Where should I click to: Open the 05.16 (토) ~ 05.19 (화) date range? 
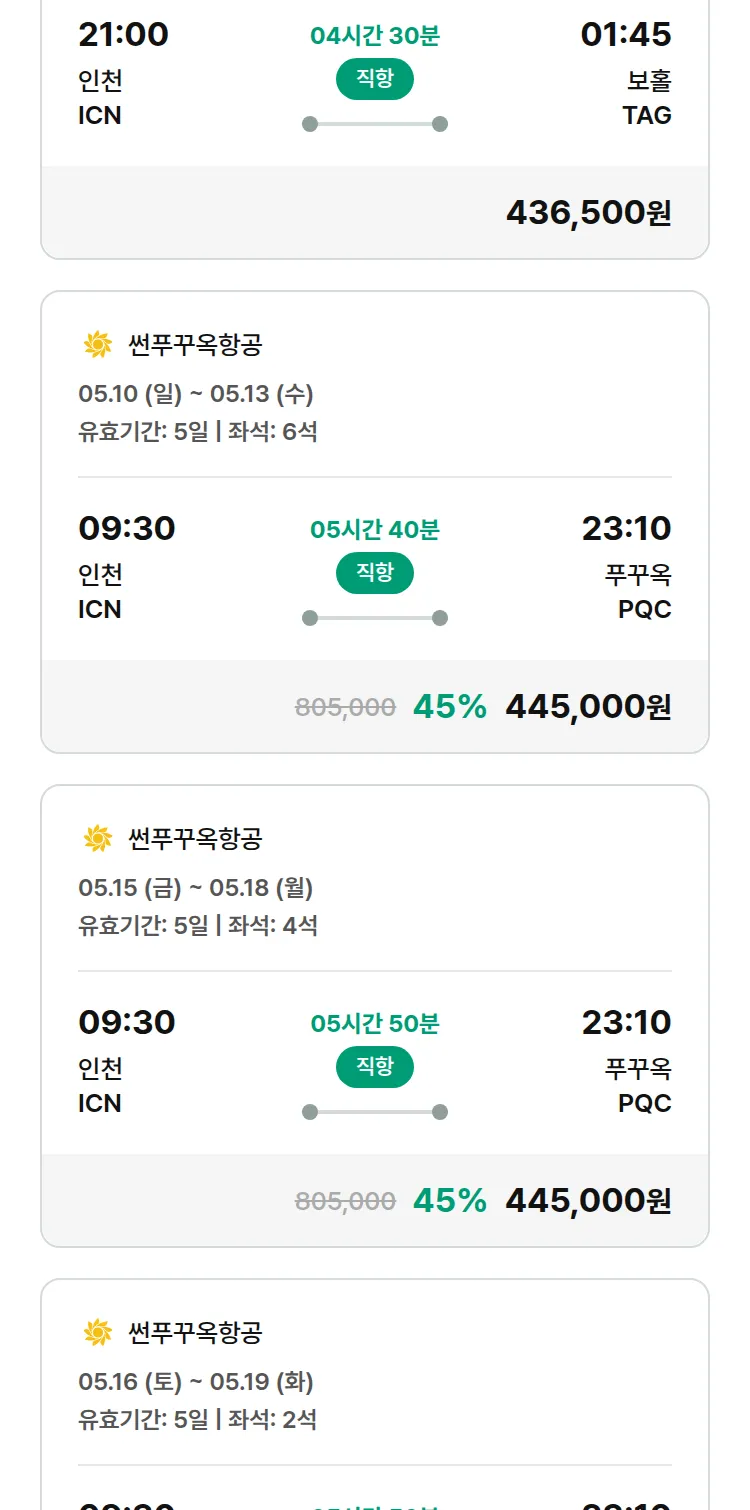(x=196, y=1382)
